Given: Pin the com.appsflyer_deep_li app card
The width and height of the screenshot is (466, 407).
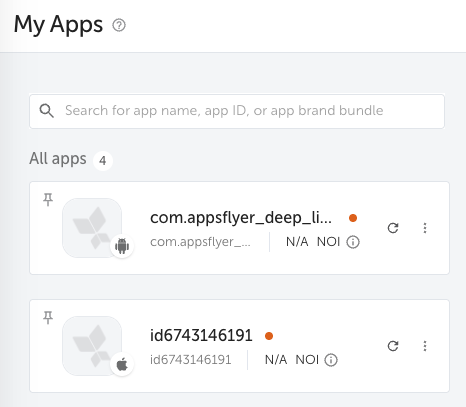Looking at the screenshot, I should pos(48,199).
